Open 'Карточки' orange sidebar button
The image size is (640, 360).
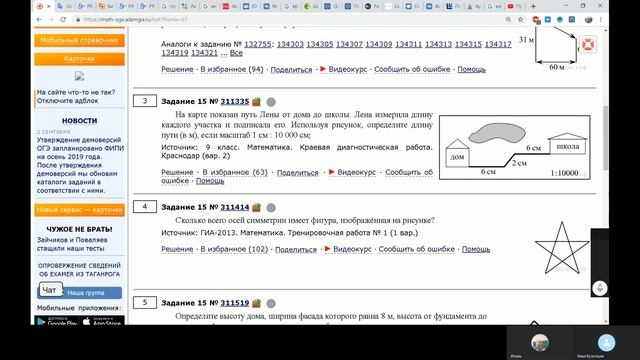tap(79, 59)
